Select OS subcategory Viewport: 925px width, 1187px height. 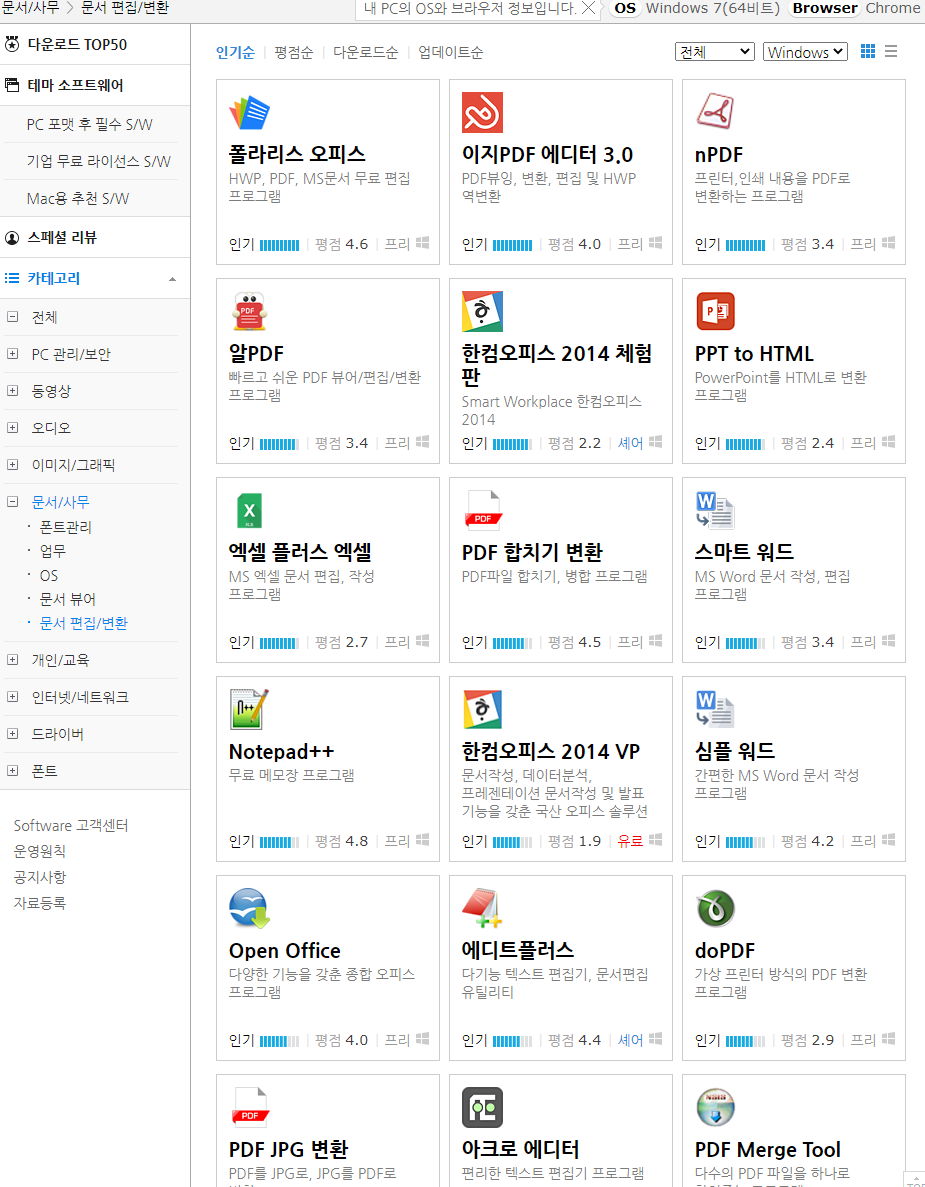click(x=48, y=575)
